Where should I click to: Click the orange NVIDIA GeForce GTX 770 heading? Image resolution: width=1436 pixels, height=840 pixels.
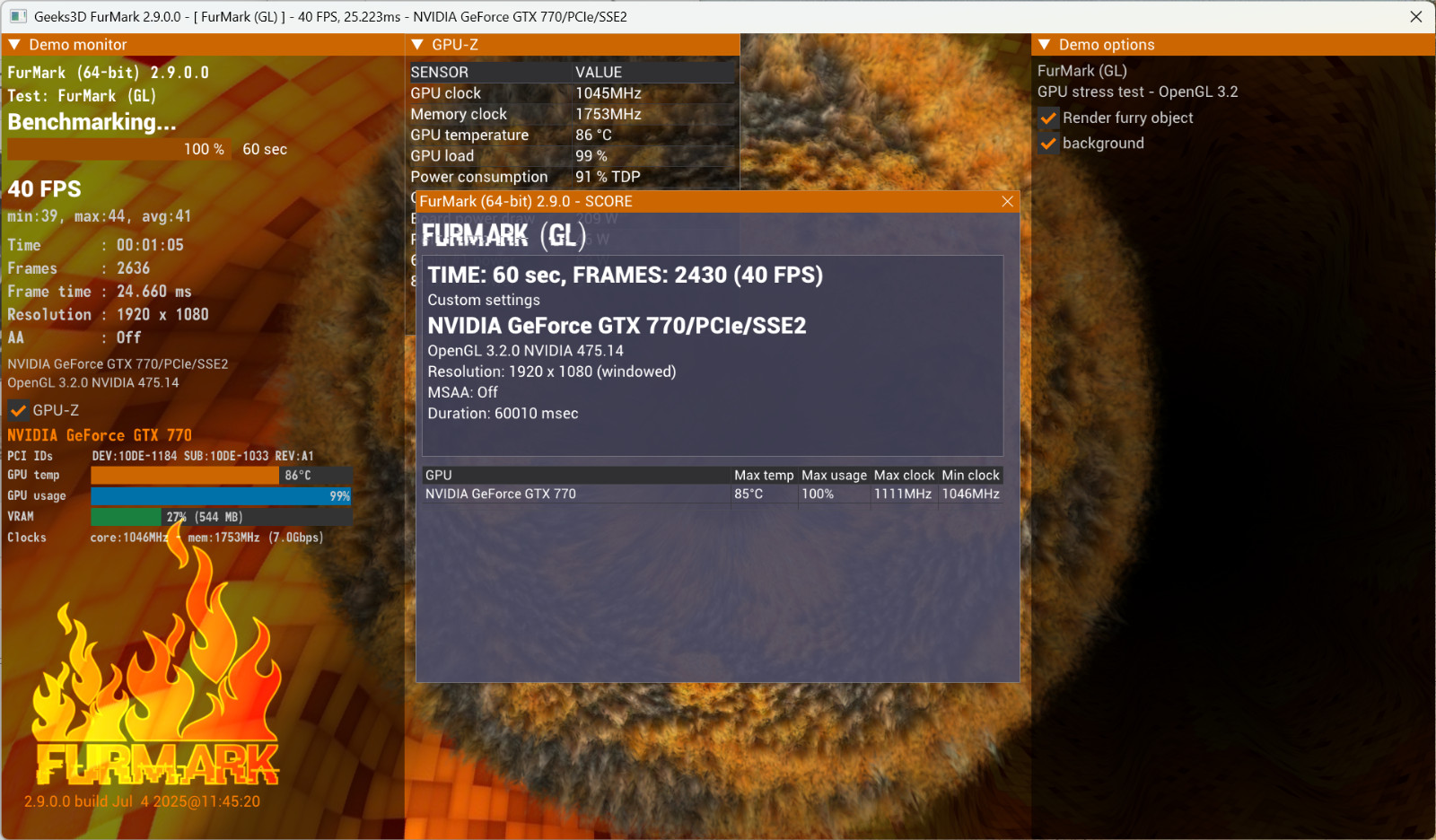point(100,435)
